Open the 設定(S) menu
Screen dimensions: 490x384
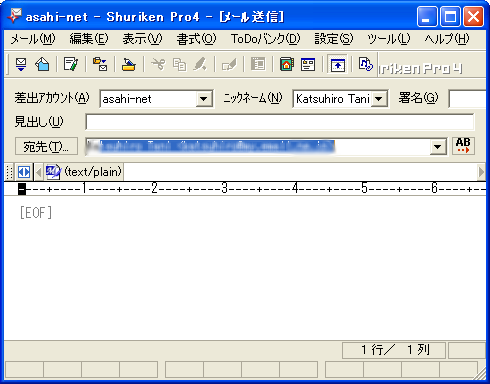click(x=334, y=39)
